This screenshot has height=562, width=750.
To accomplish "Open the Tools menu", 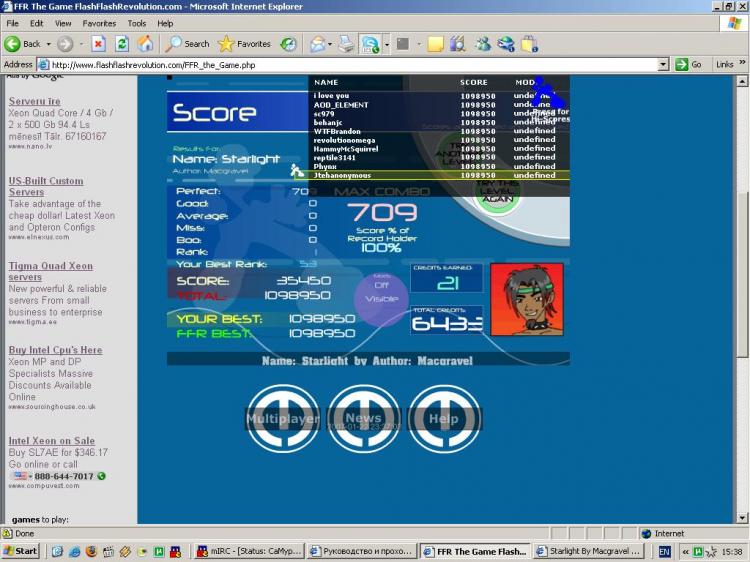I will 136,23.
